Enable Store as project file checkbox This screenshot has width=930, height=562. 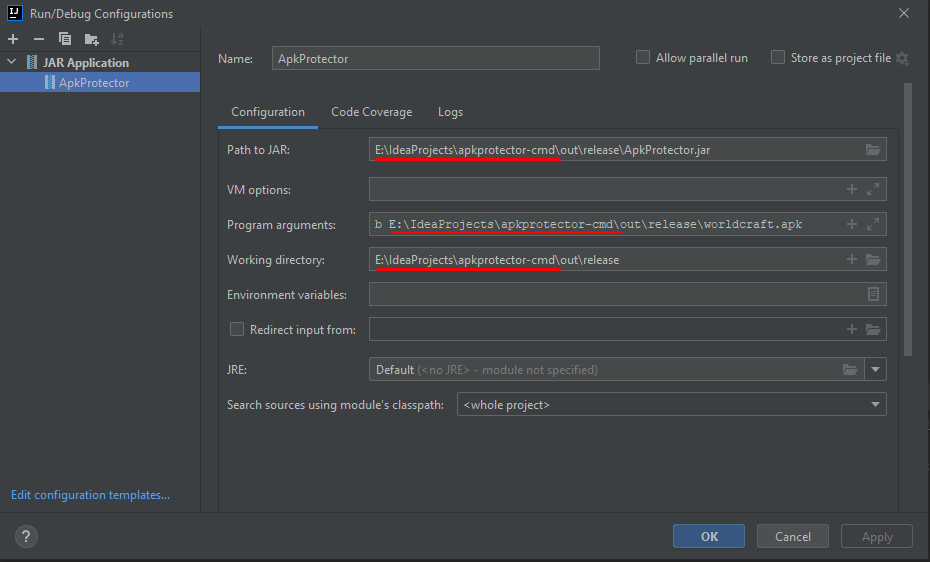pos(778,58)
